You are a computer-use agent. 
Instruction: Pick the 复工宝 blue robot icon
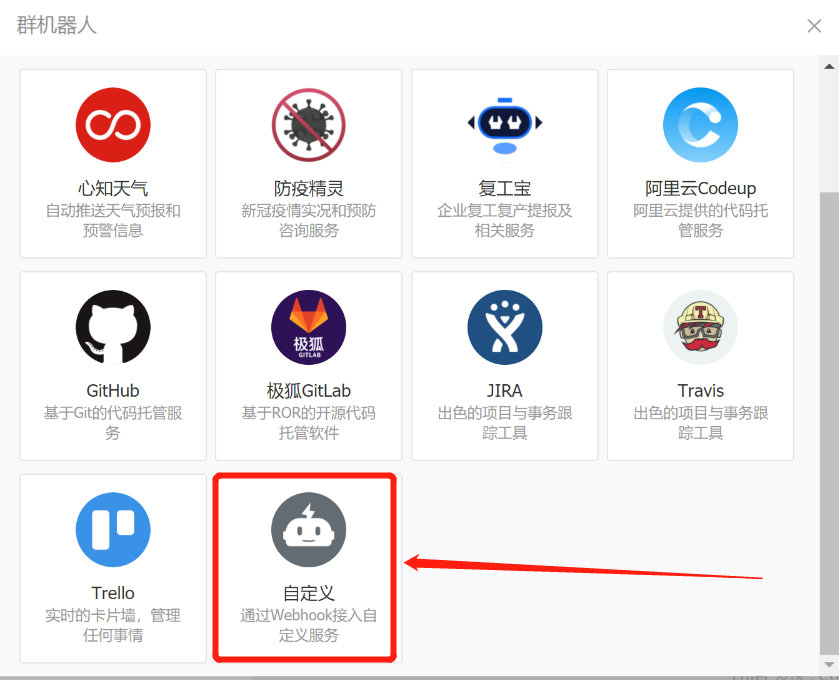504,125
